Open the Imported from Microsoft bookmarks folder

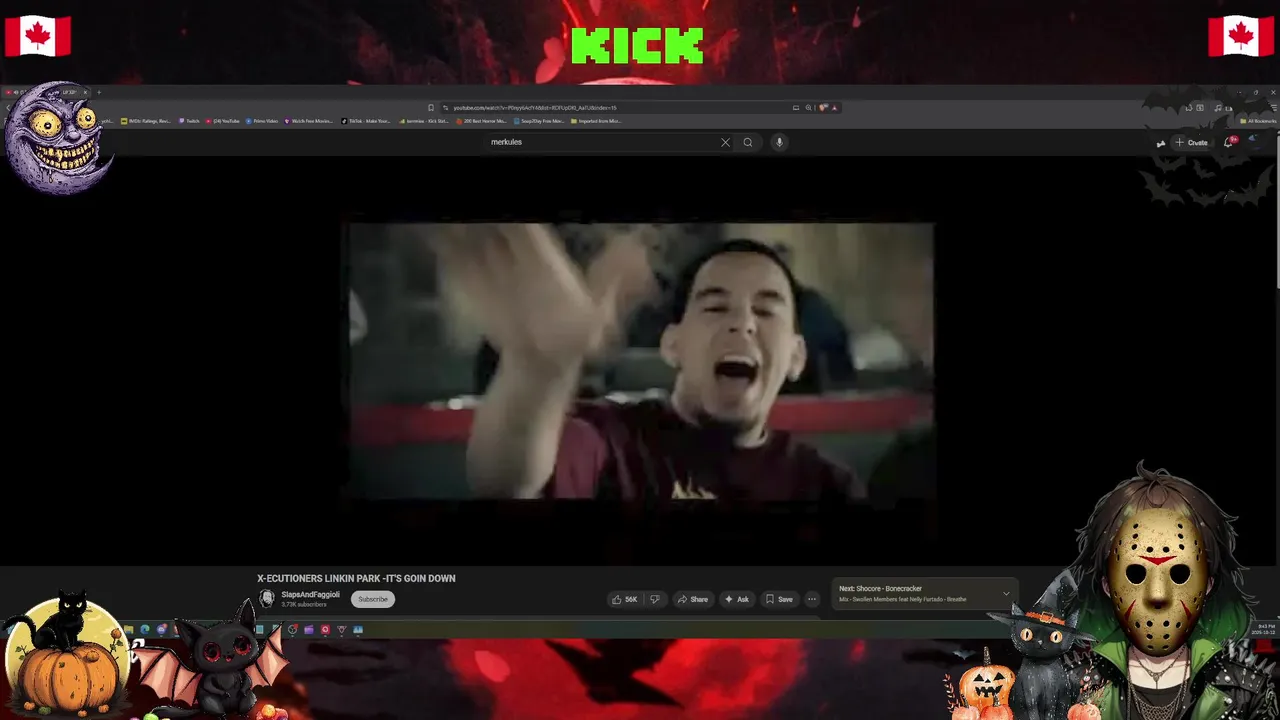coord(596,121)
